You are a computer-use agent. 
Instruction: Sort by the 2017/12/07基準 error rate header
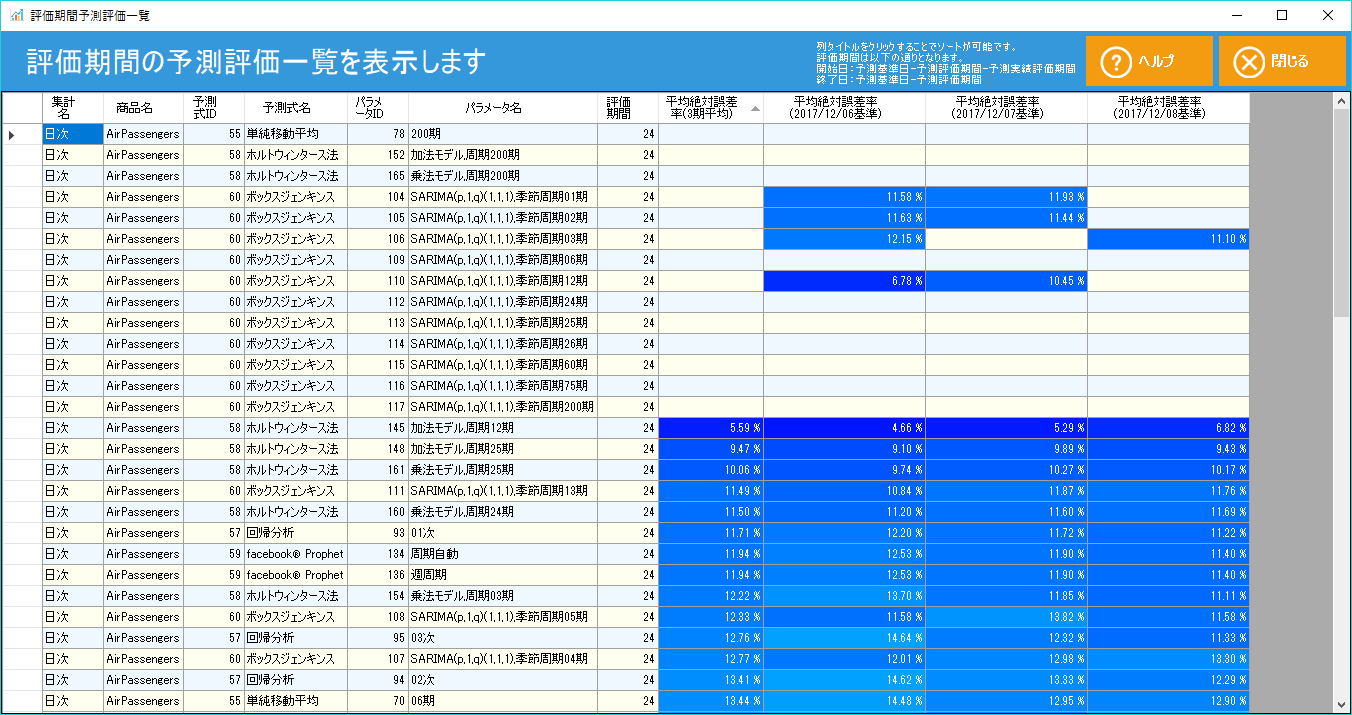click(1006, 108)
